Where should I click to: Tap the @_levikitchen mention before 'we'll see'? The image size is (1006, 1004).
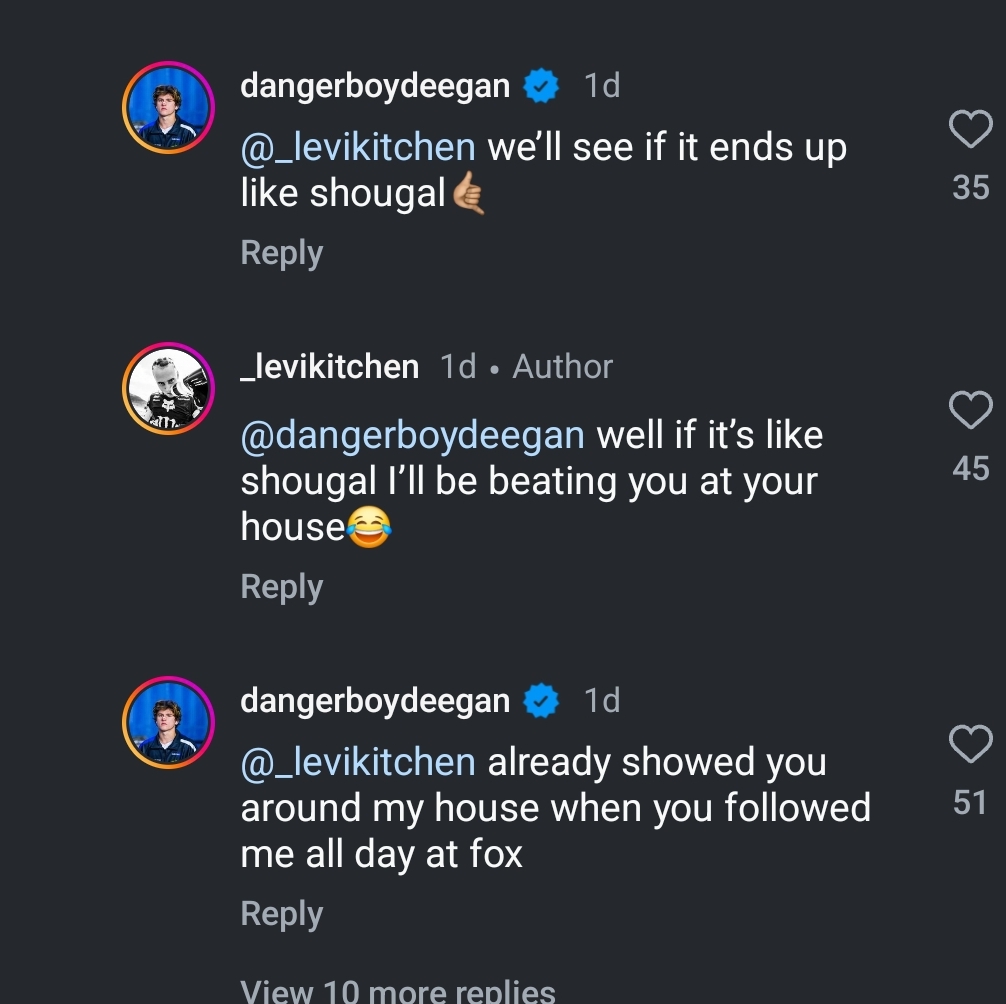358,148
